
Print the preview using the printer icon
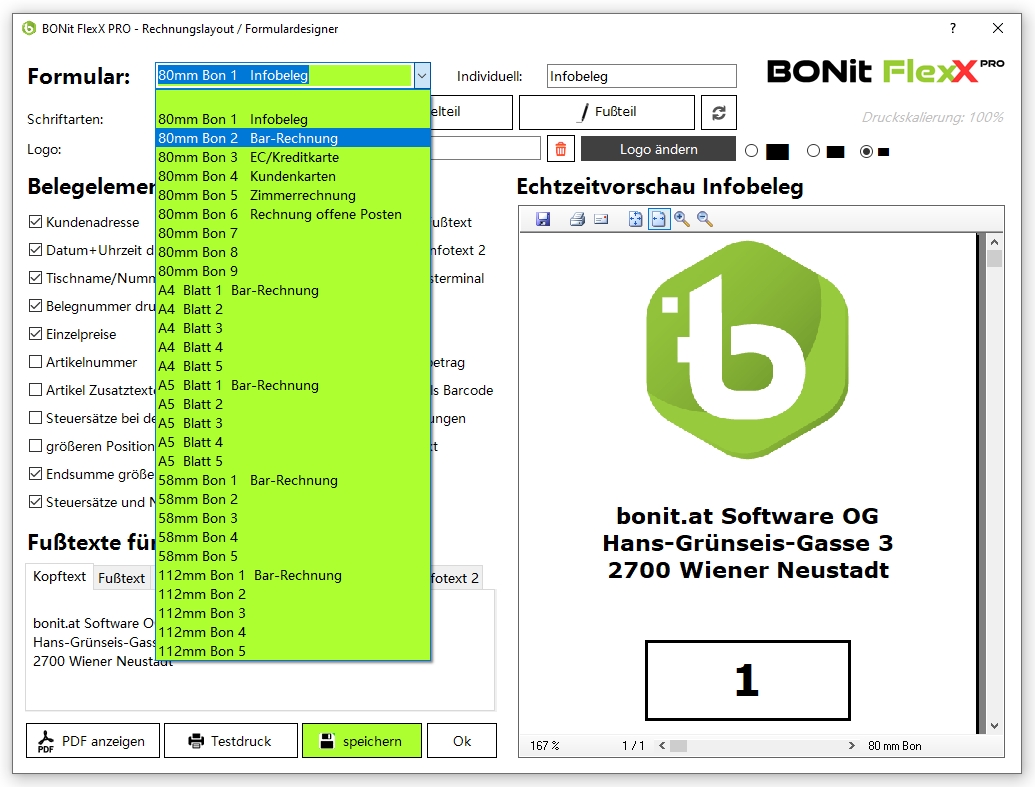click(x=578, y=219)
